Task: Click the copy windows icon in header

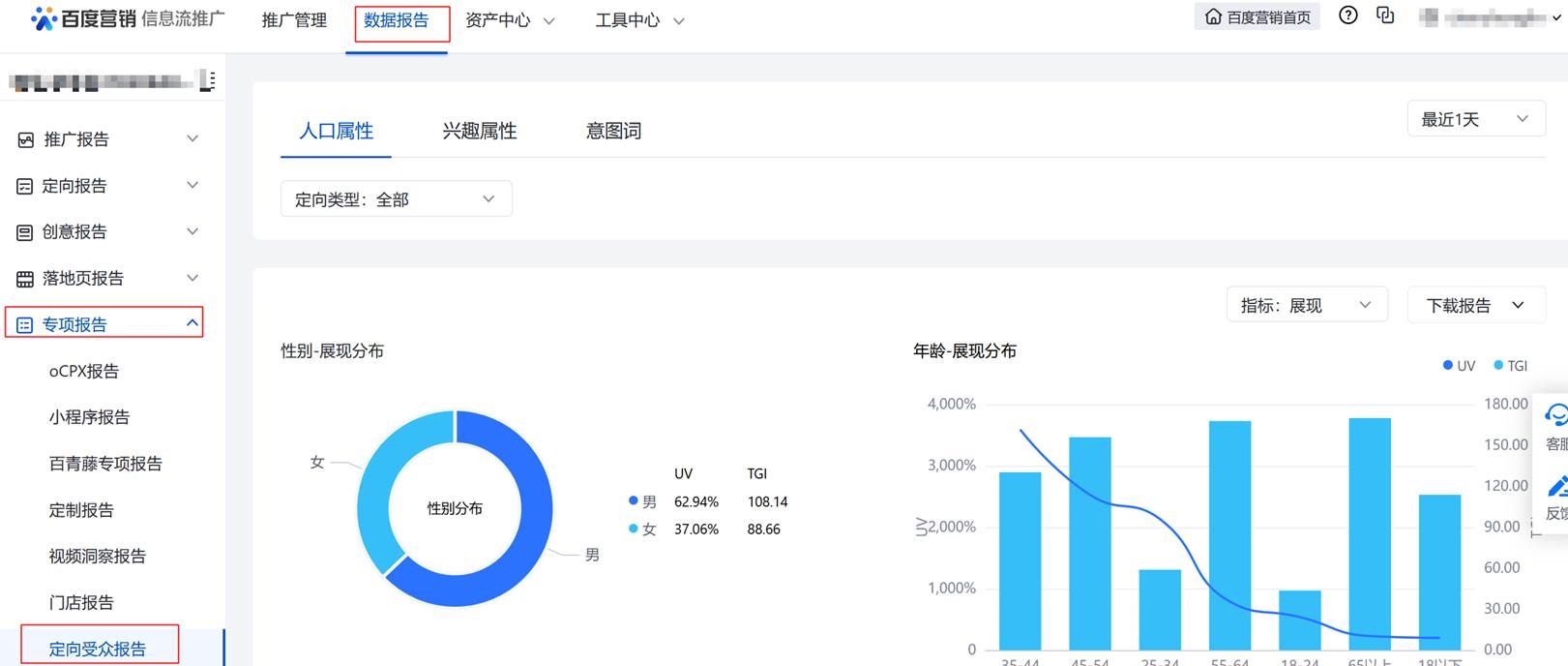Action: coord(1385,15)
